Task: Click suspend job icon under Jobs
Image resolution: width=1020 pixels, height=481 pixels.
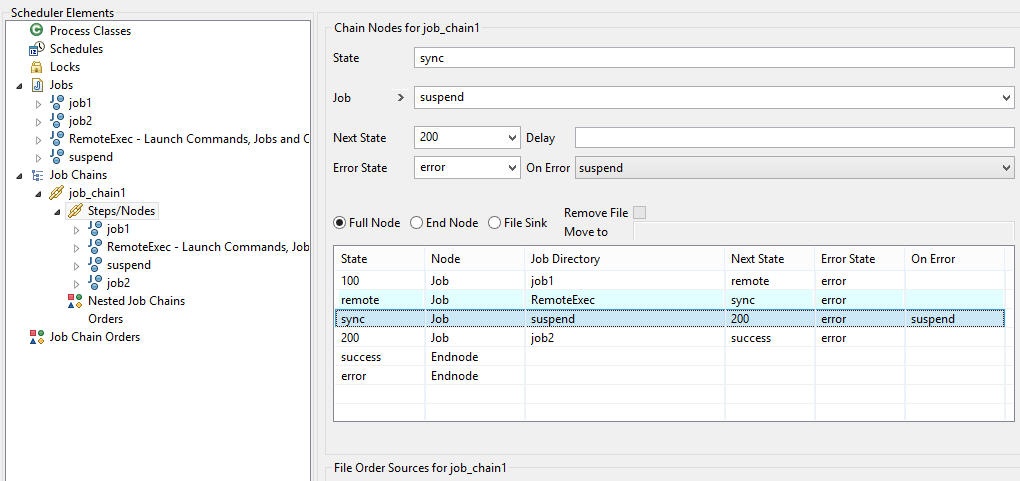Action: pyautogui.click(x=57, y=157)
